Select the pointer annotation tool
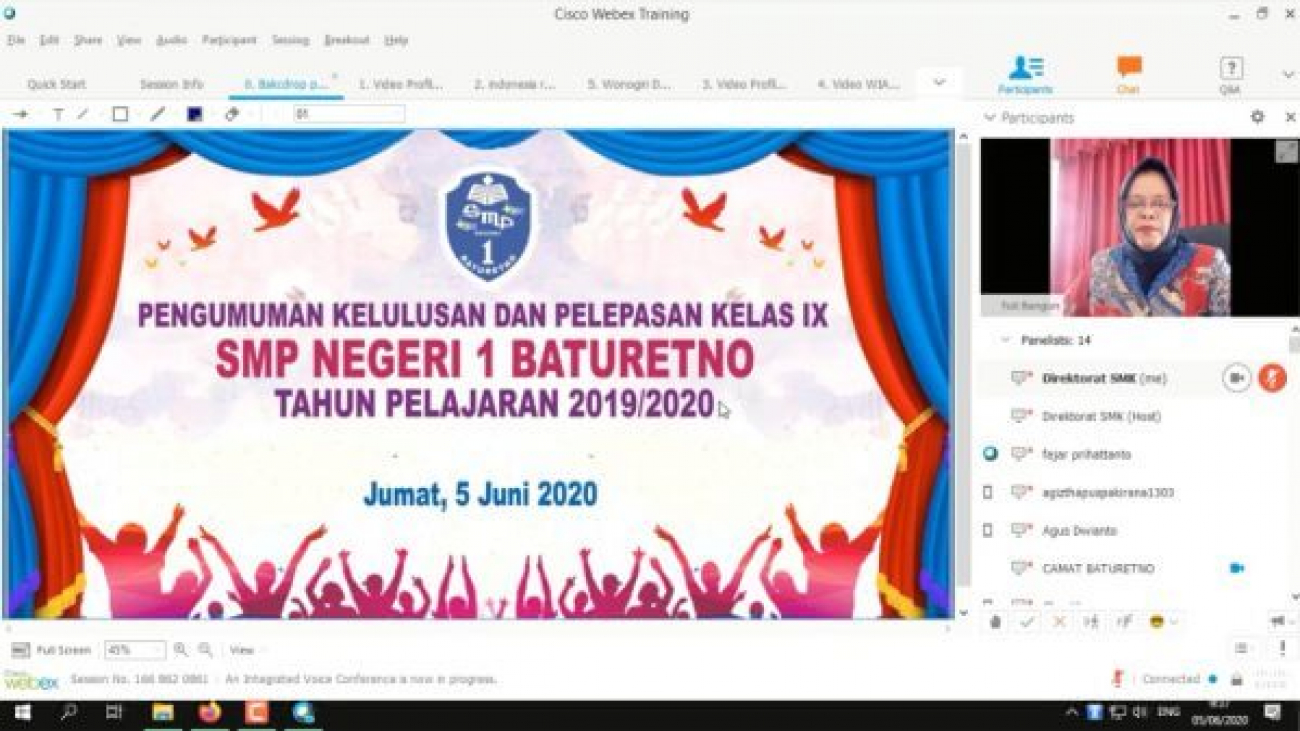This screenshot has height=731, width=1300. 22,114
